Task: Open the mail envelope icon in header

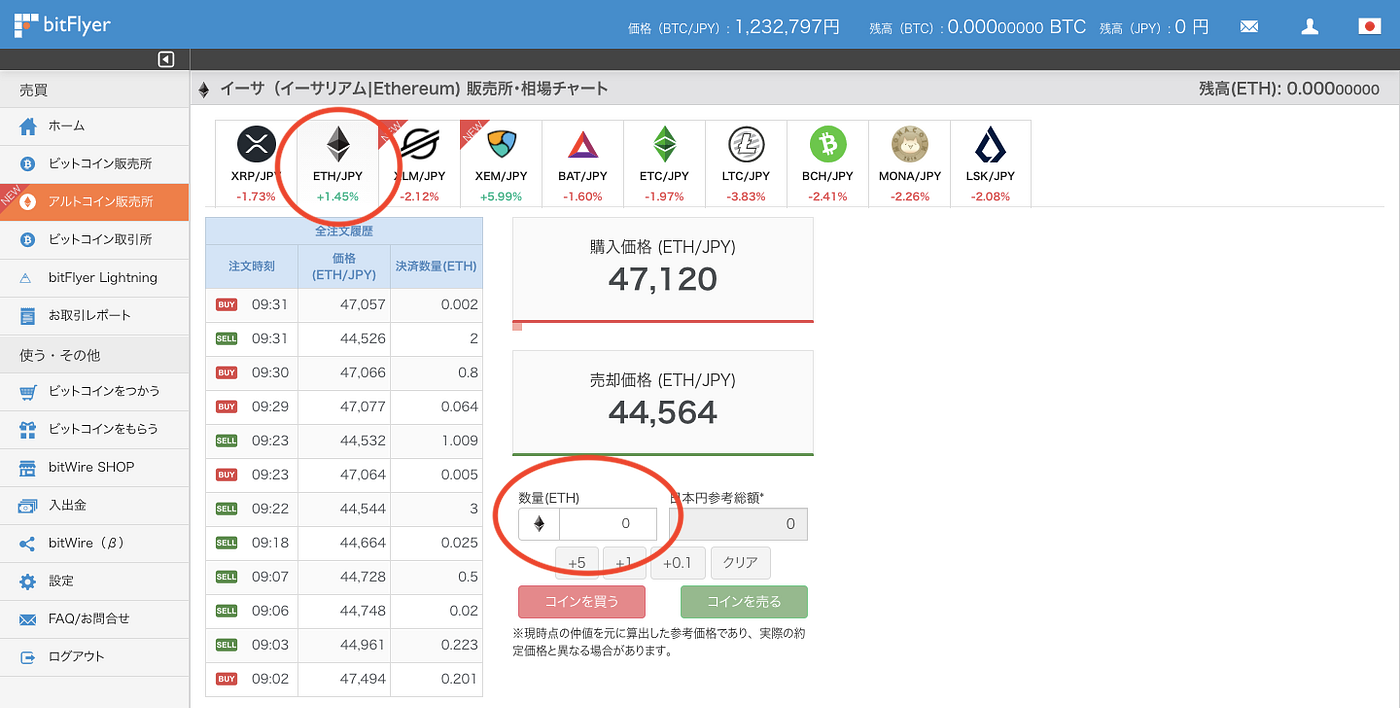Action: [1249, 27]
